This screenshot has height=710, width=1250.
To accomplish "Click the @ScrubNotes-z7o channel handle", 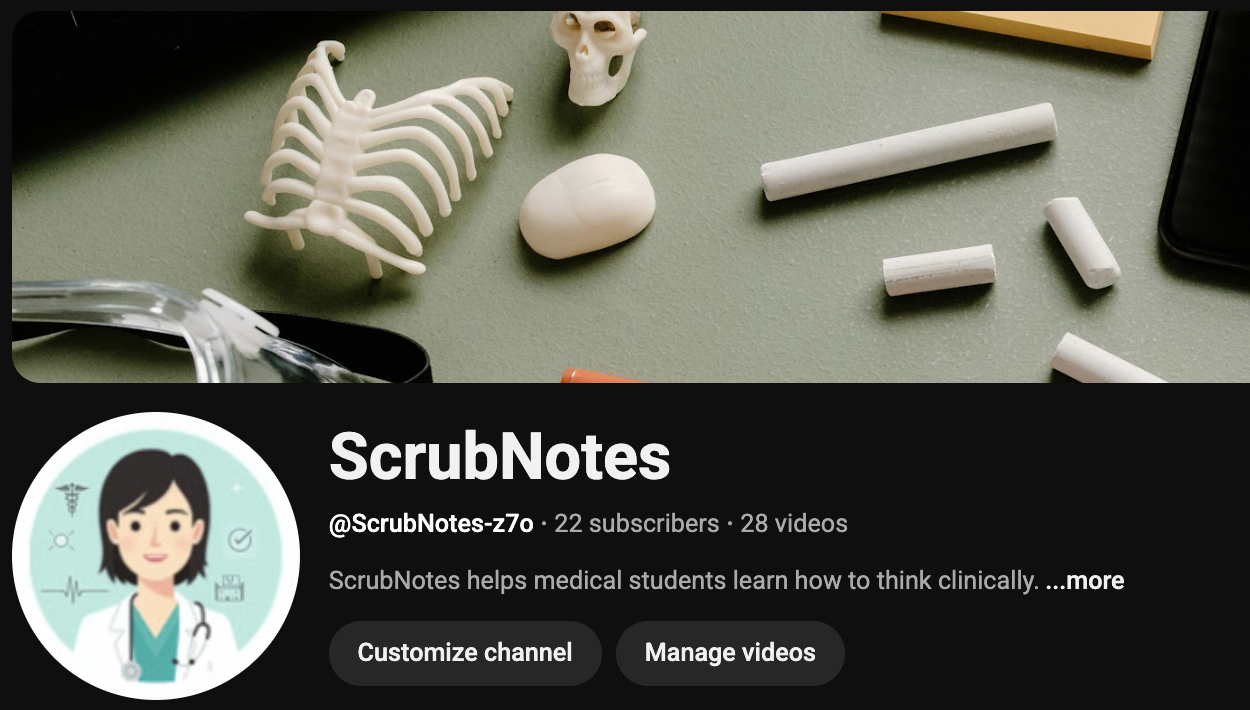I will 431,523.
